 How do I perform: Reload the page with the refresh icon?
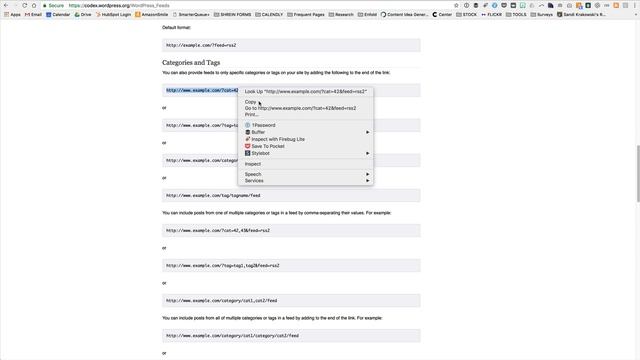point(24,5)
